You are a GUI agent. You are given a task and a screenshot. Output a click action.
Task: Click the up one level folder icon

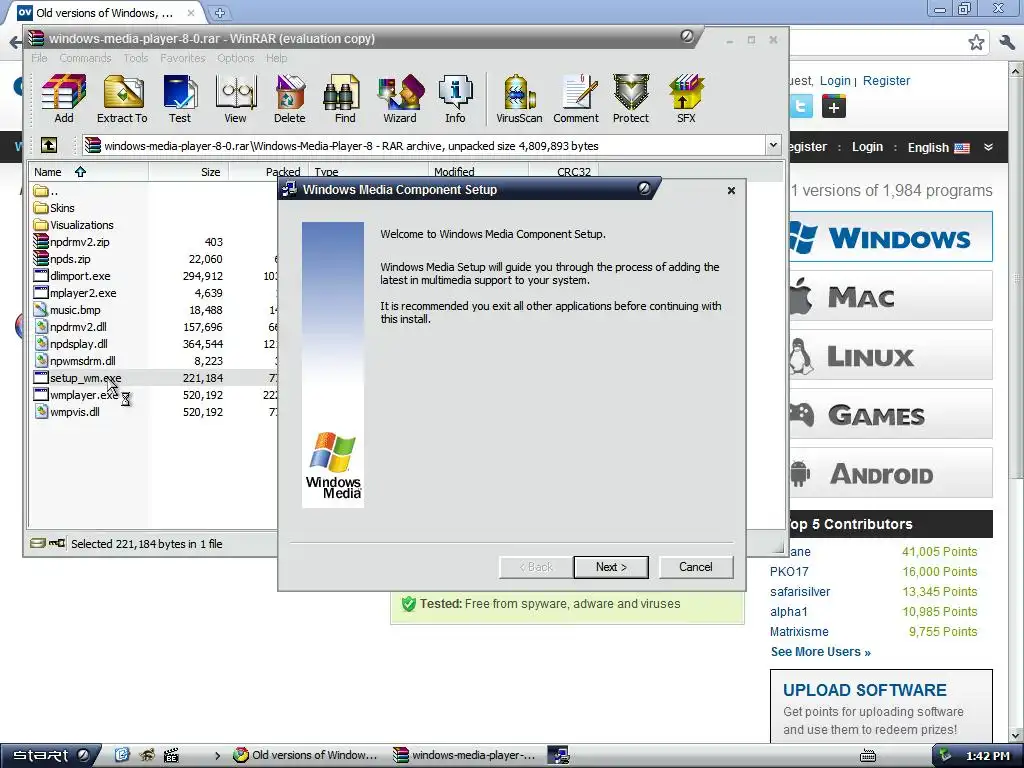tap(49, 145)
